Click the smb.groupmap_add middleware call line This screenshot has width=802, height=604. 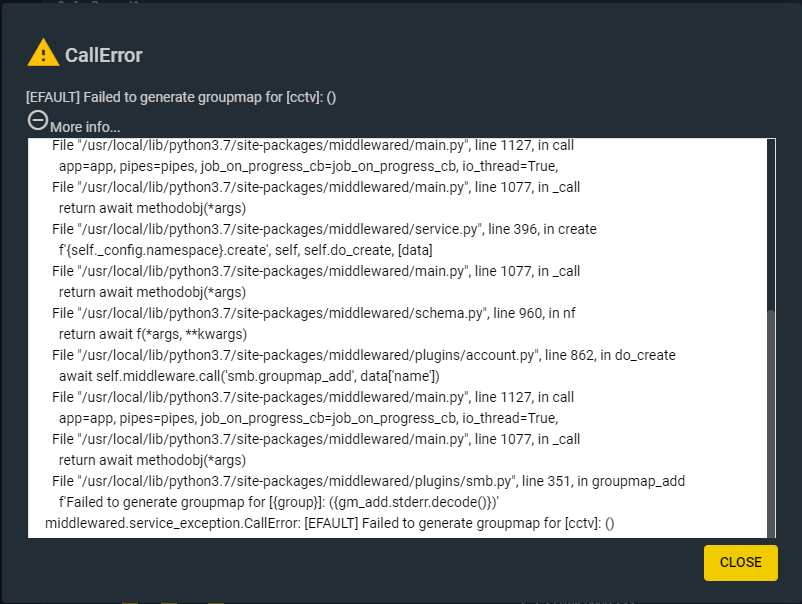coord(249,376)
